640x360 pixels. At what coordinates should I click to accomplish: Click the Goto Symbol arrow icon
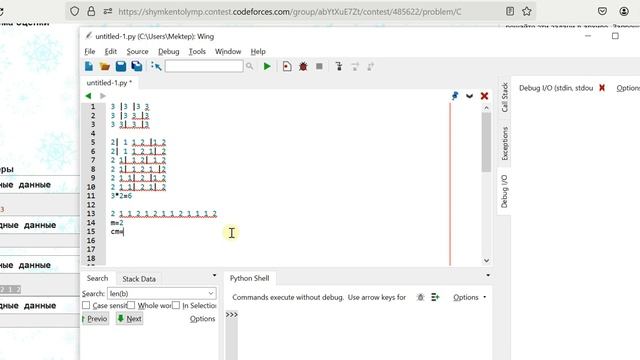point(156,66)
